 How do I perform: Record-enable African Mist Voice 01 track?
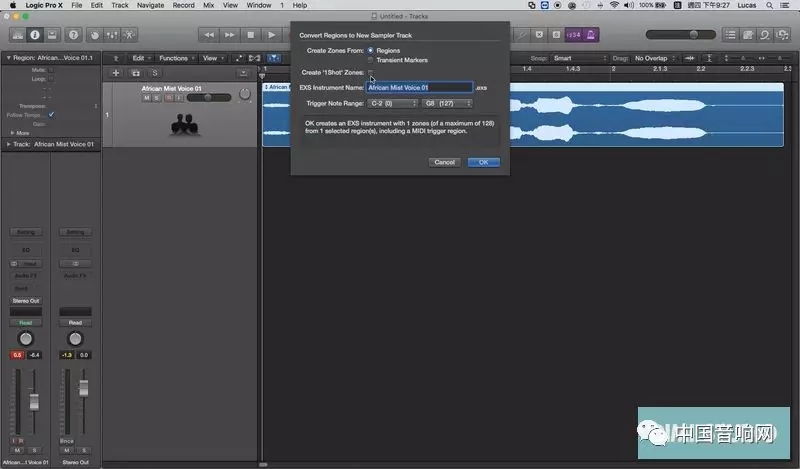click(x=169, y=97)
